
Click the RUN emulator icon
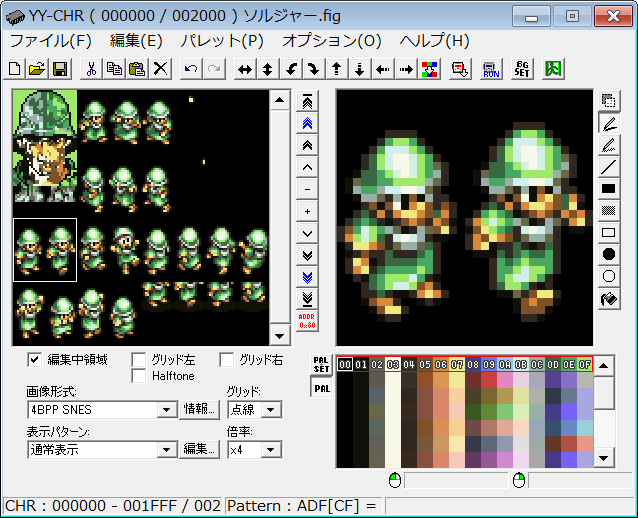point(491,69)
